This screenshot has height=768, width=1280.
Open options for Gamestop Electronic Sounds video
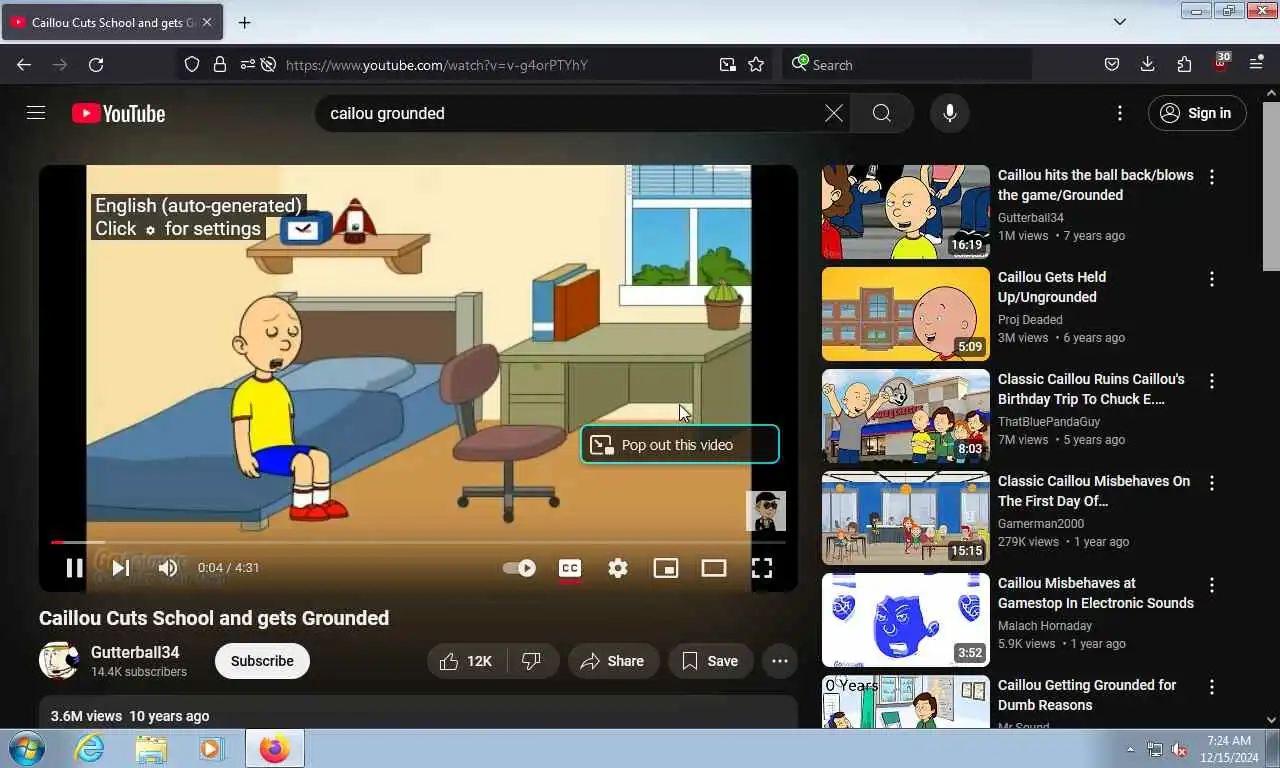coord(1212,585)
